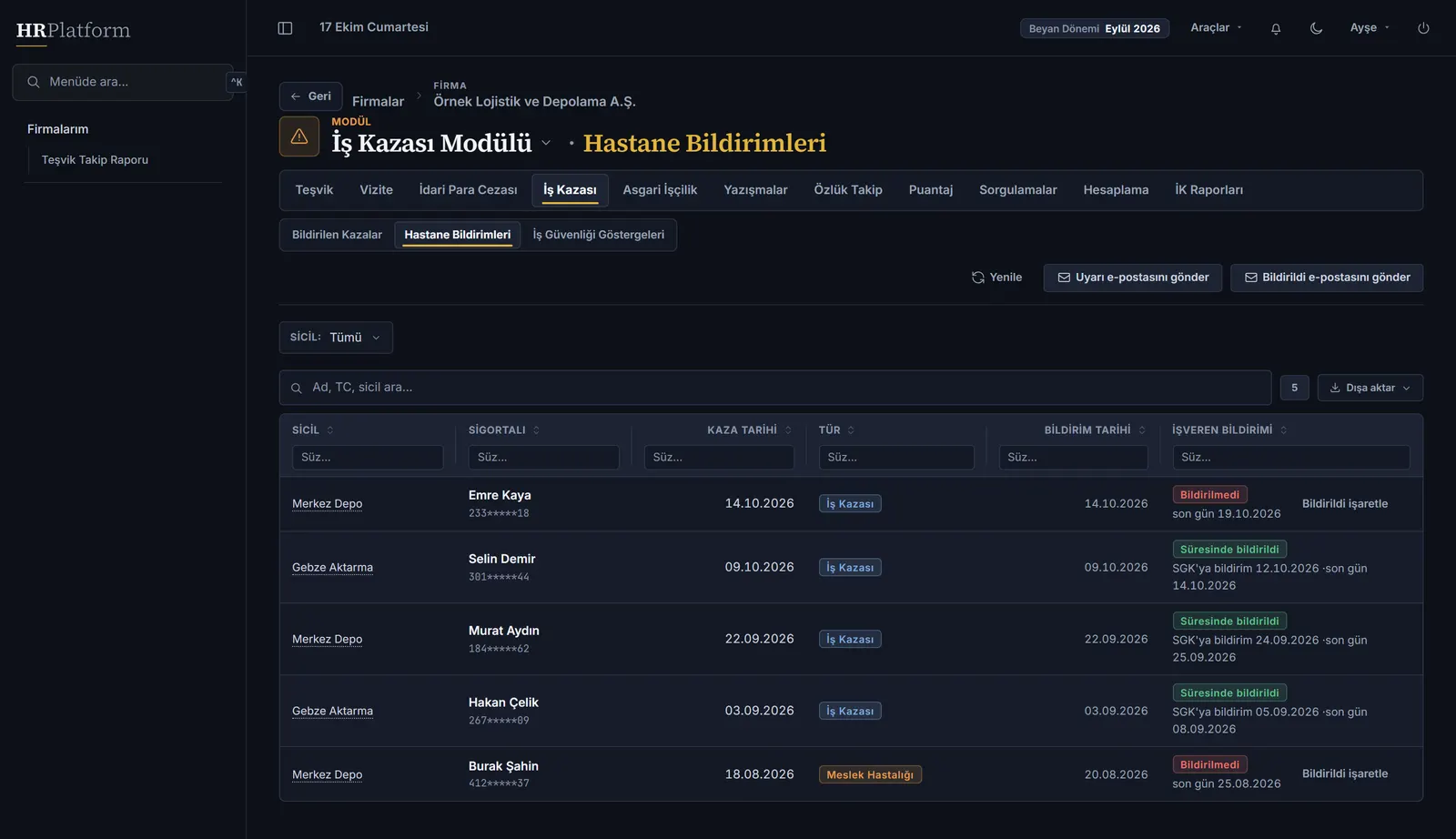Sort the SİGORTALI column
The image size is (1456, 839).
(x=536, y=430)
